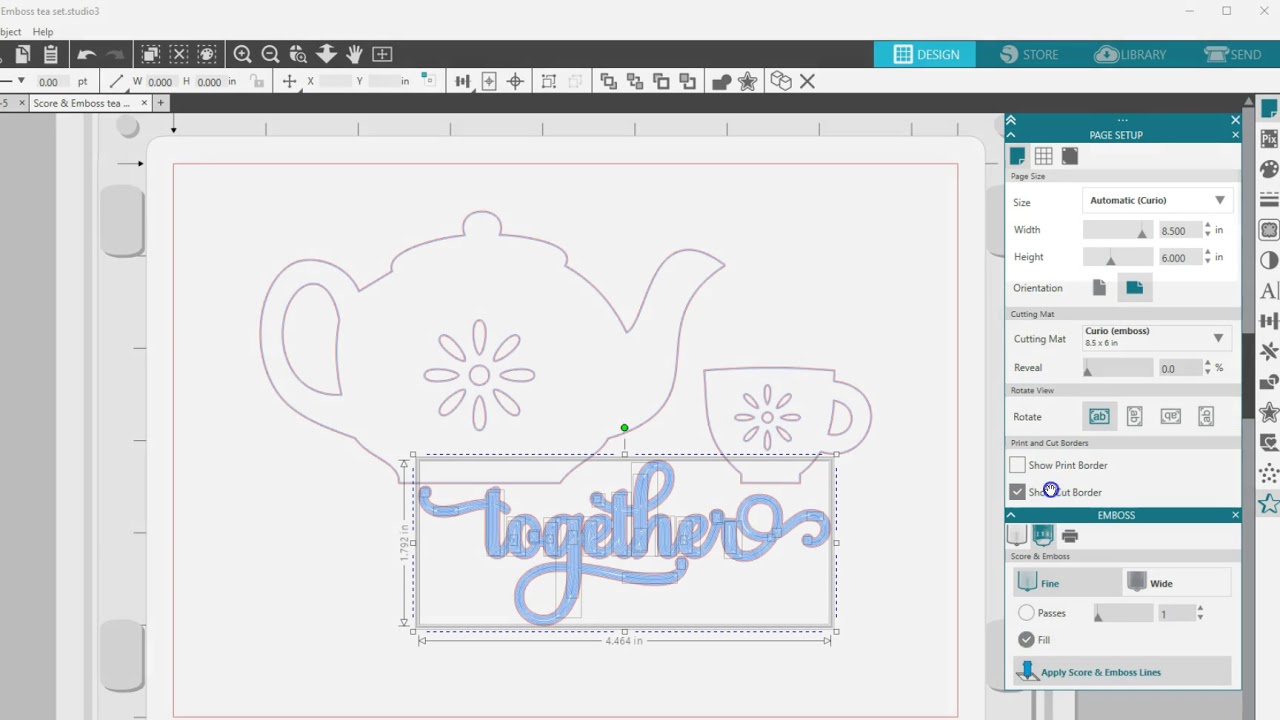Open the Fill color palette panel icon
The width and height of the screenshot is (1280, 720).
(1269, 170)
